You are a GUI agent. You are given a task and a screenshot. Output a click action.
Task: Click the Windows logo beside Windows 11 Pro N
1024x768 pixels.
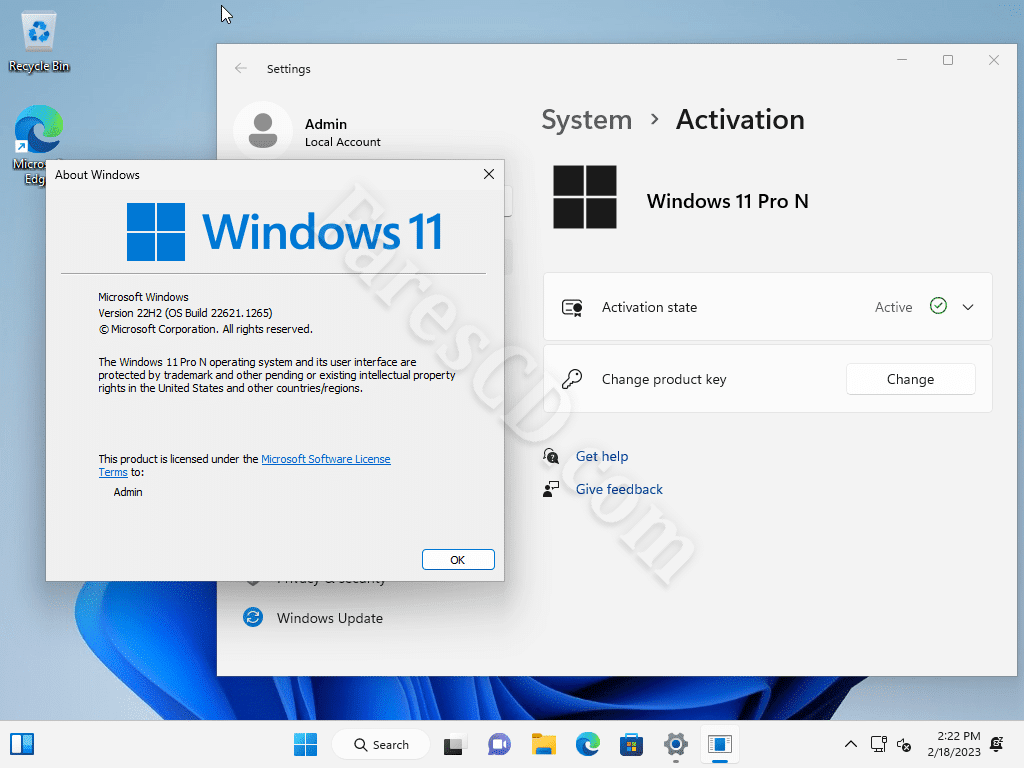tap(584, 197)
